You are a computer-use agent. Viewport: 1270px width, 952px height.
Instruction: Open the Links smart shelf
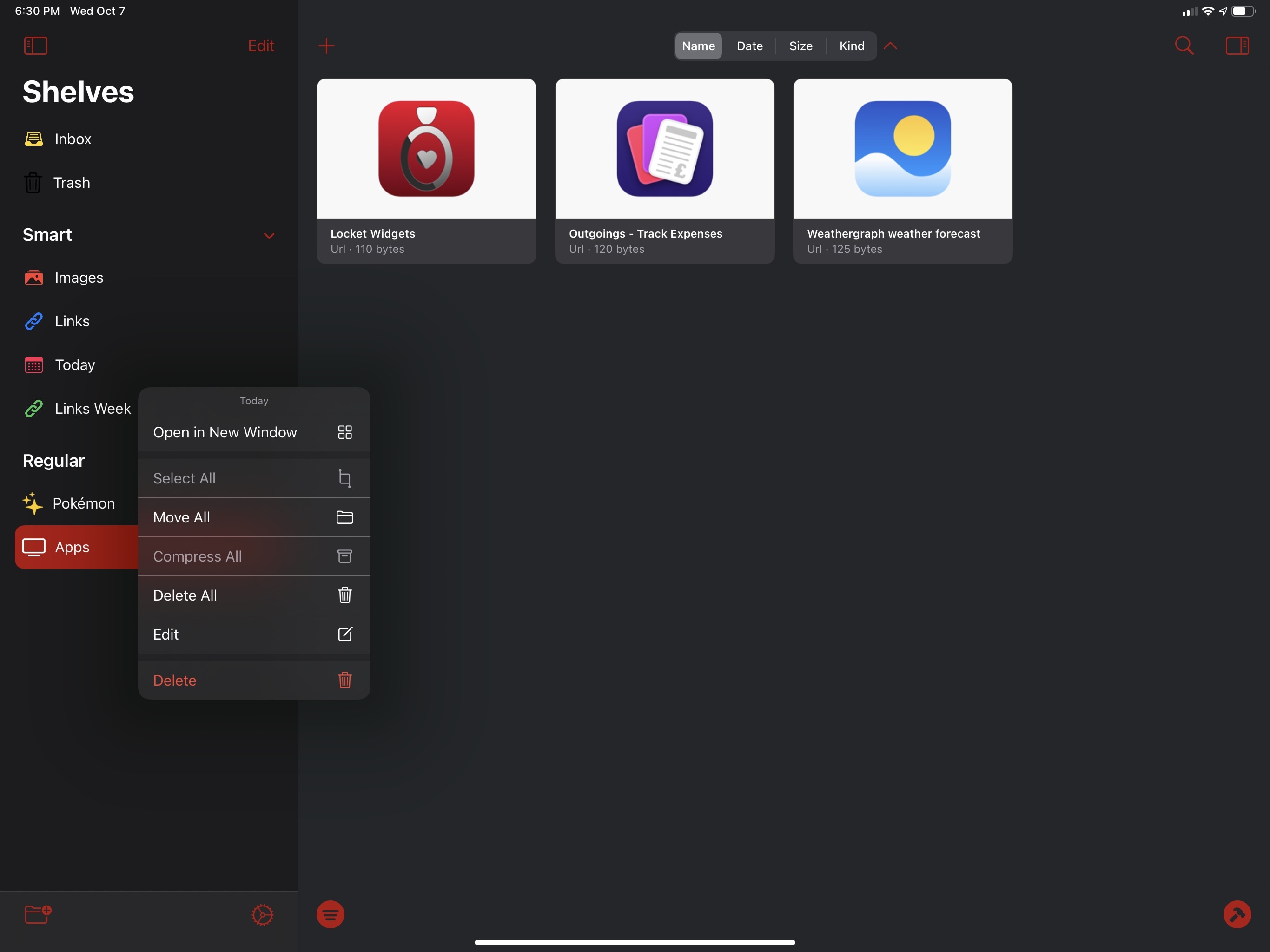(x=149, y=321)
